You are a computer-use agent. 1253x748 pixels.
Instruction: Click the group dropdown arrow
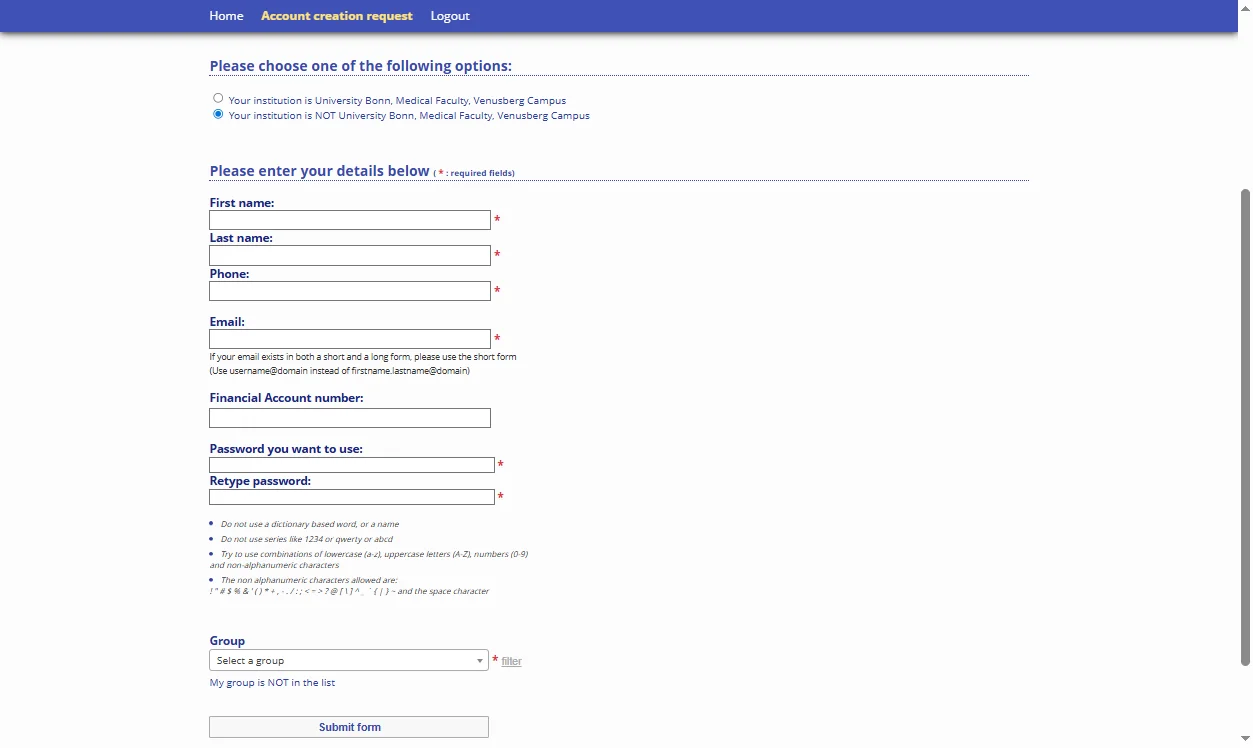click(480, 661)
